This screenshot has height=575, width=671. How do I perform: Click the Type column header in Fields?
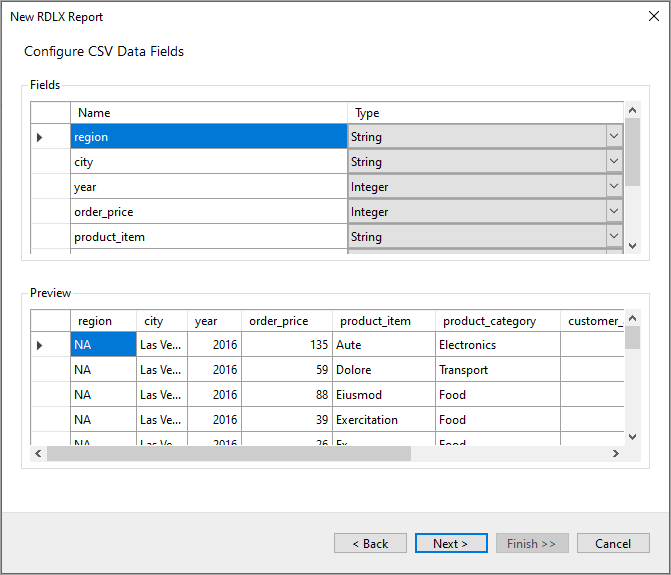click(x=485, y=113)
